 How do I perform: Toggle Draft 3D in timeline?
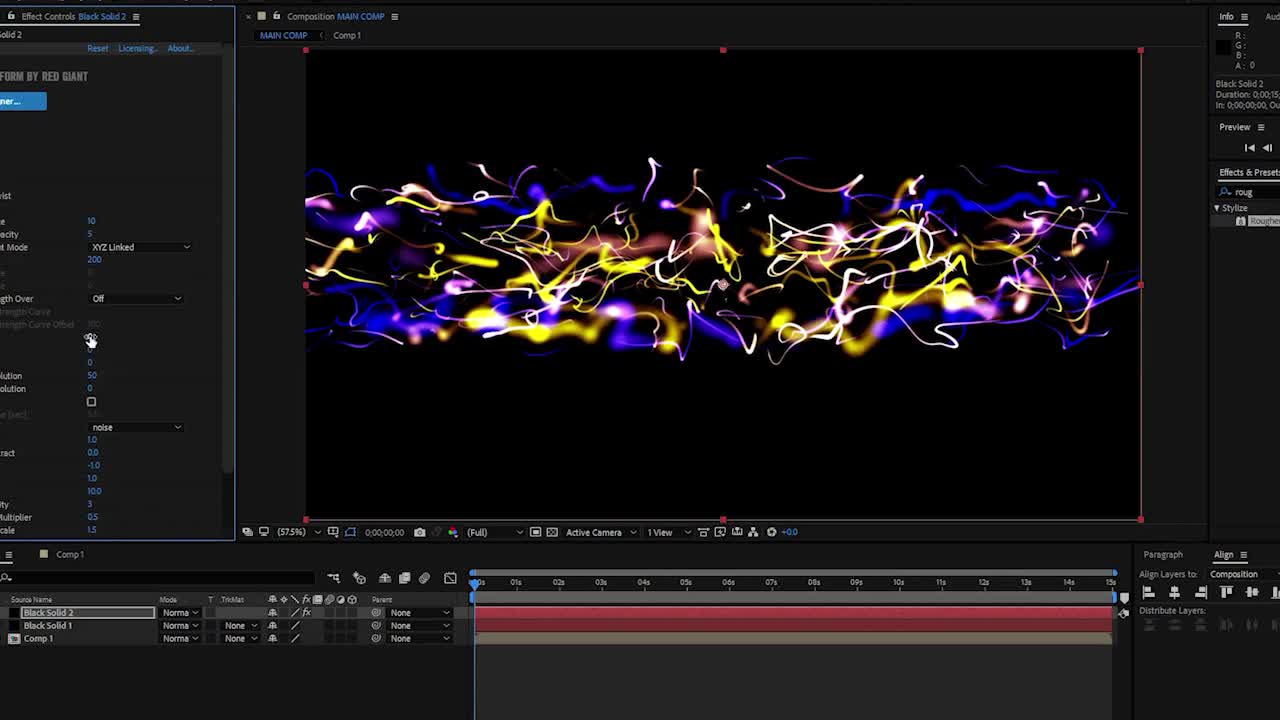click(x=359, y=578)
